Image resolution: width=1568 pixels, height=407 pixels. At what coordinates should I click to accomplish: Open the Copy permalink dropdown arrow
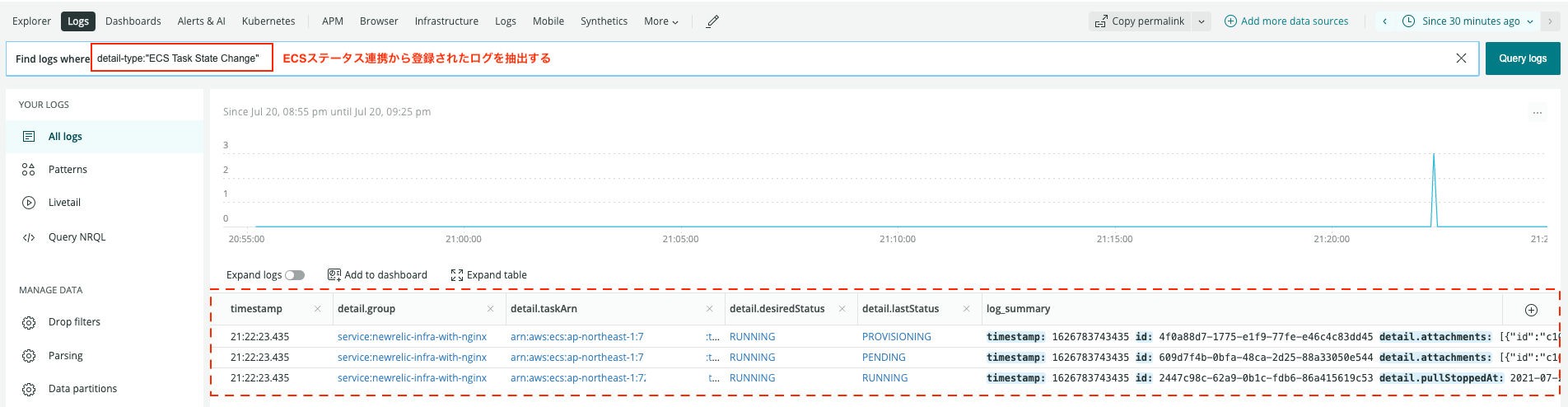(1202, 21)
